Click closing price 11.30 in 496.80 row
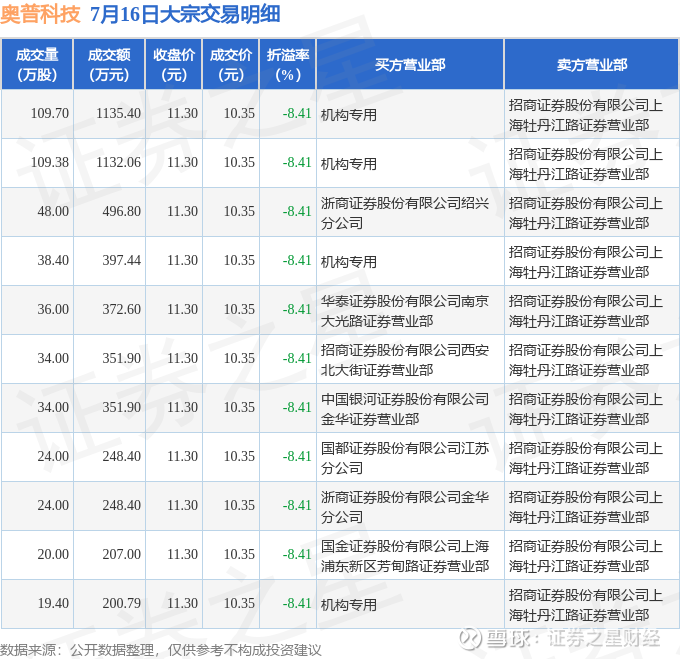The height and width of the screenshot is (659, 680). tap(183, 211)
